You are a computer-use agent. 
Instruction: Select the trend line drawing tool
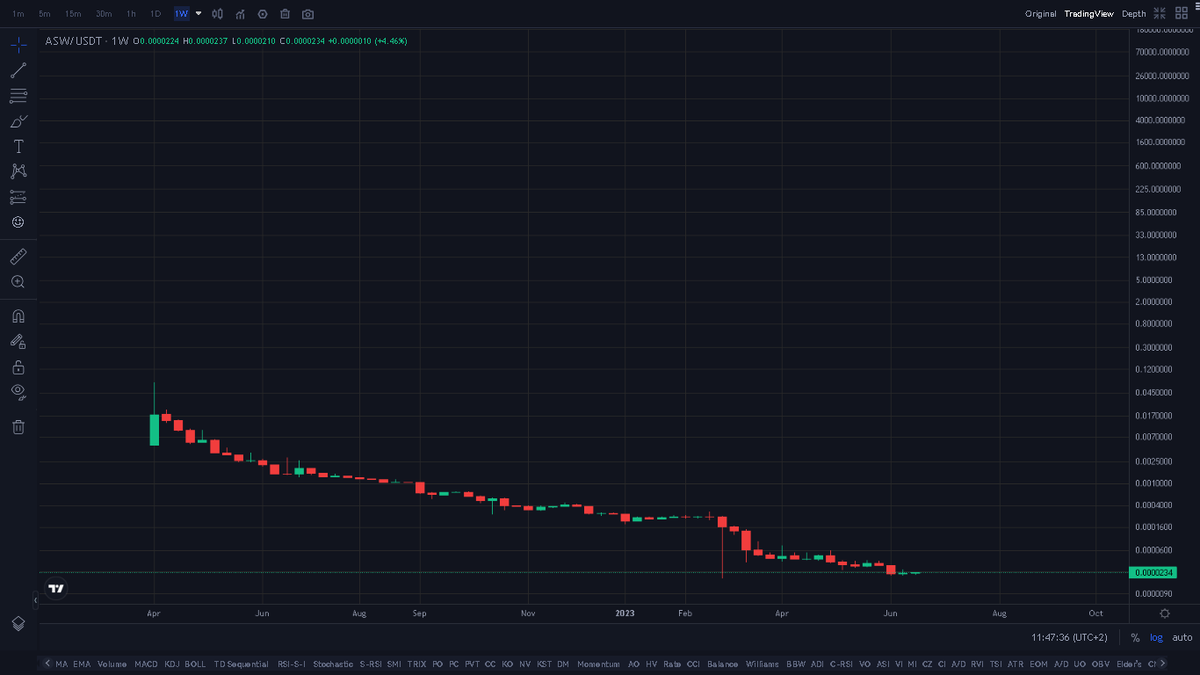coord(18,70)
